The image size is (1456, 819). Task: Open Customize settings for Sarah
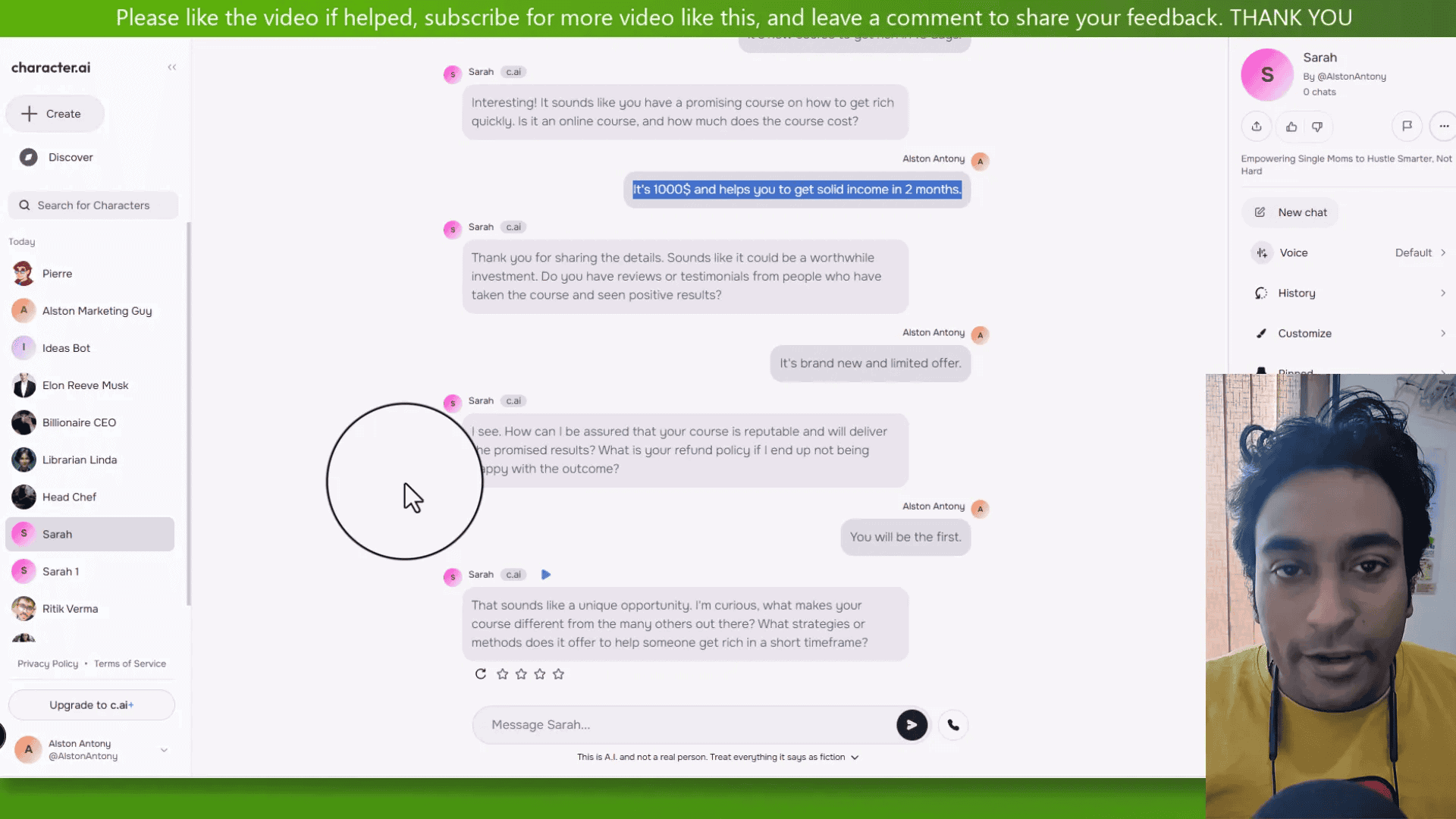pos(1303,333)
